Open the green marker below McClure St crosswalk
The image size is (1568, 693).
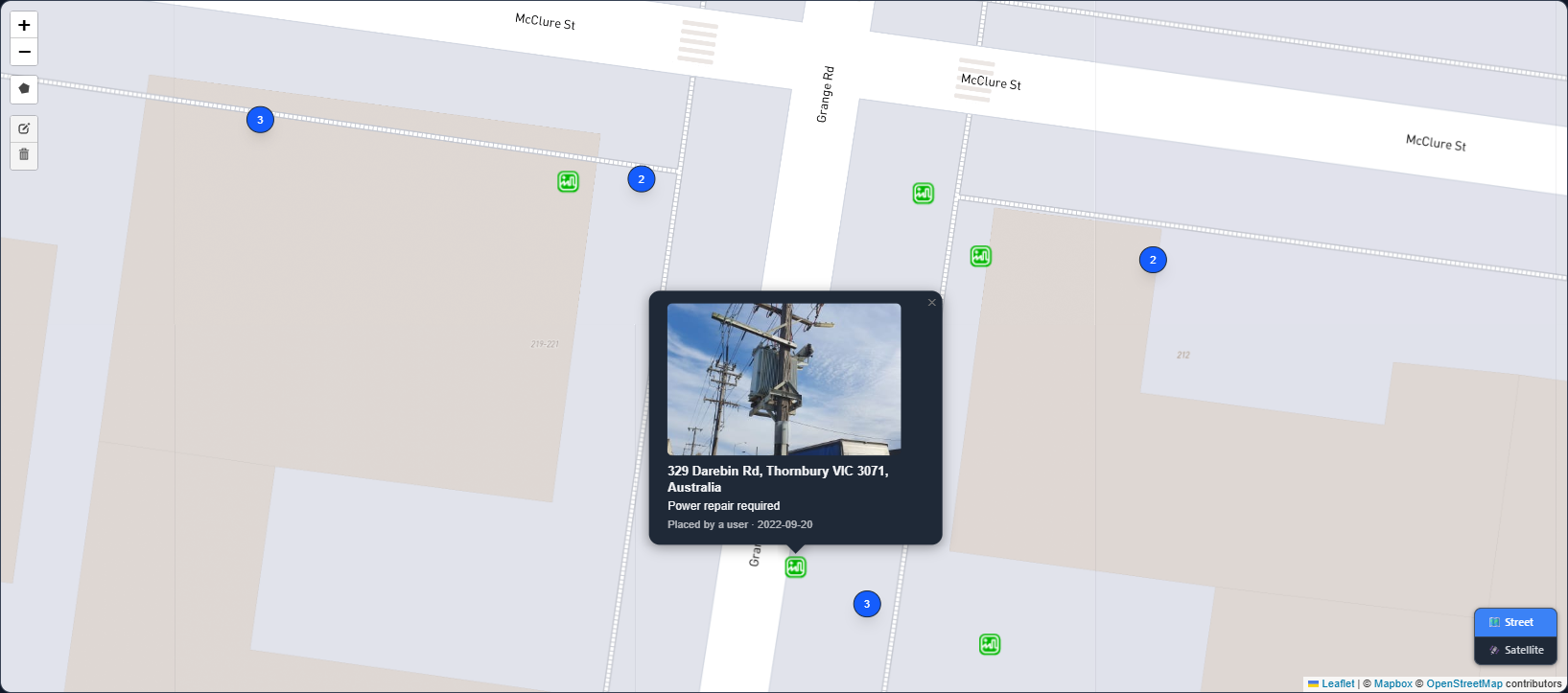923,194
